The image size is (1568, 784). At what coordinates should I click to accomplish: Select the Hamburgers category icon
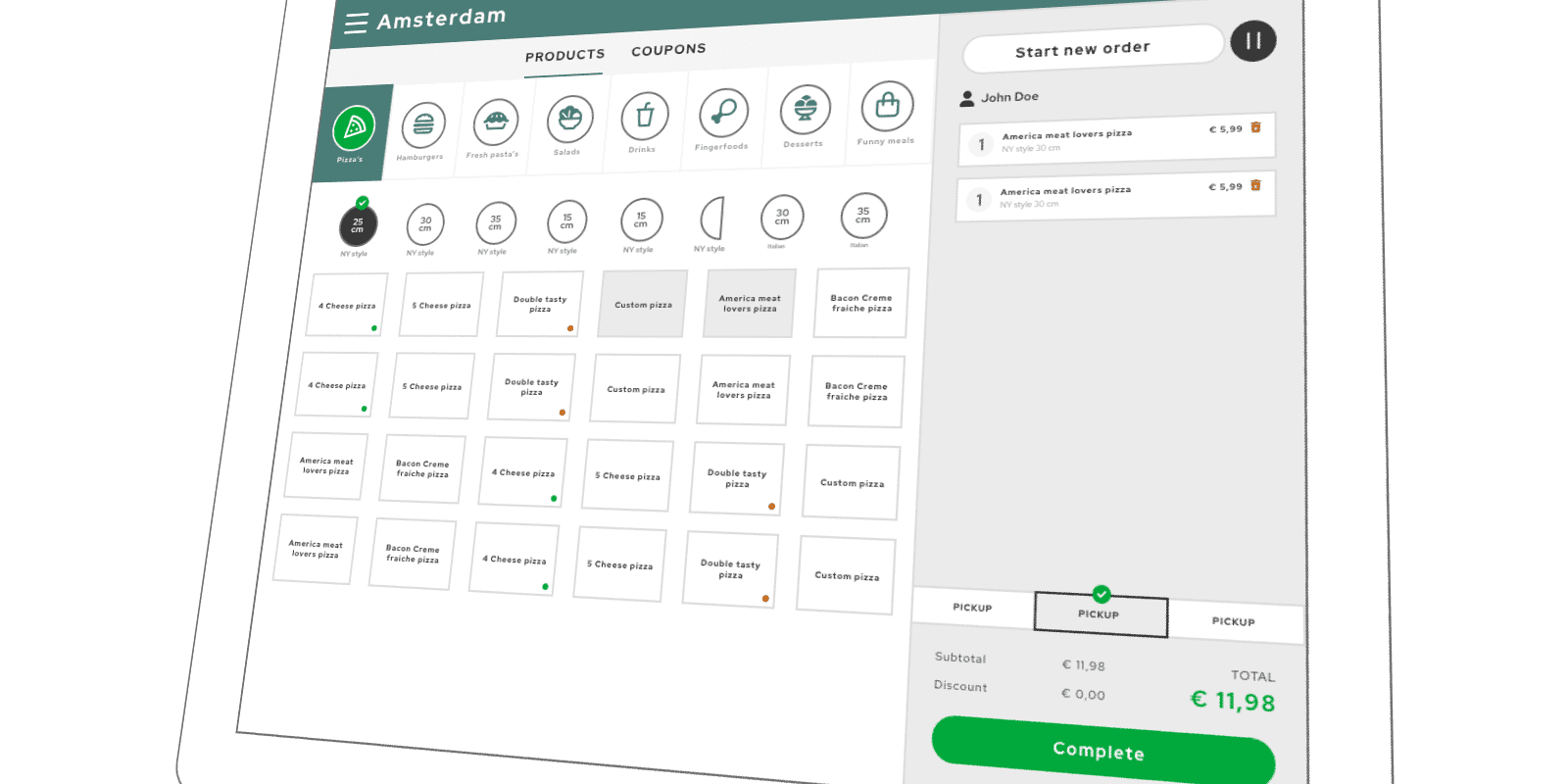[x=422, y=125]
